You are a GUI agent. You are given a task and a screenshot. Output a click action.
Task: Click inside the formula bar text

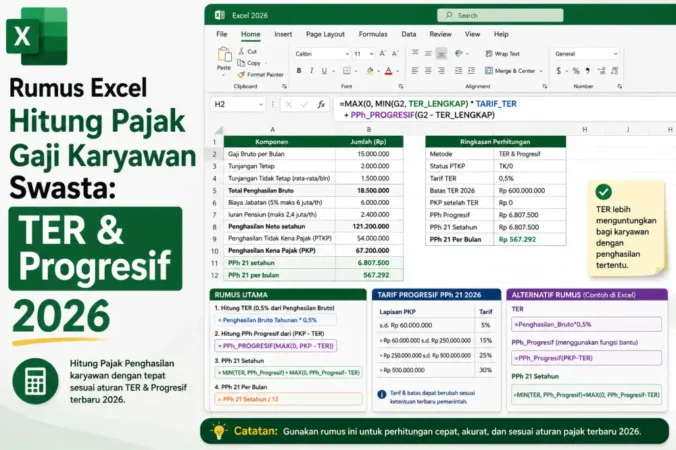pyautogui.click(x=505, y=109)
